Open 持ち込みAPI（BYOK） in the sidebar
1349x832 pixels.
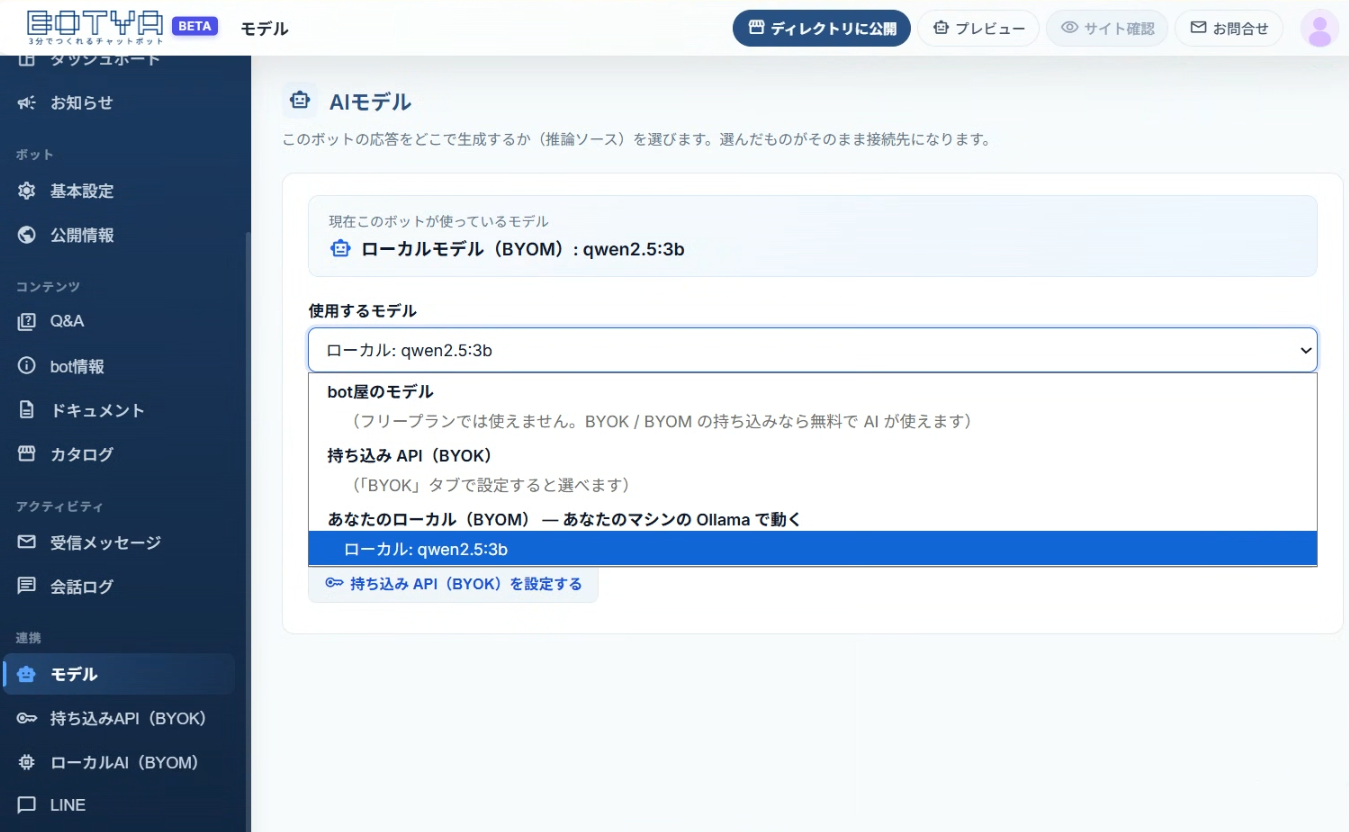pyautogui.click(x=118, y=718)
